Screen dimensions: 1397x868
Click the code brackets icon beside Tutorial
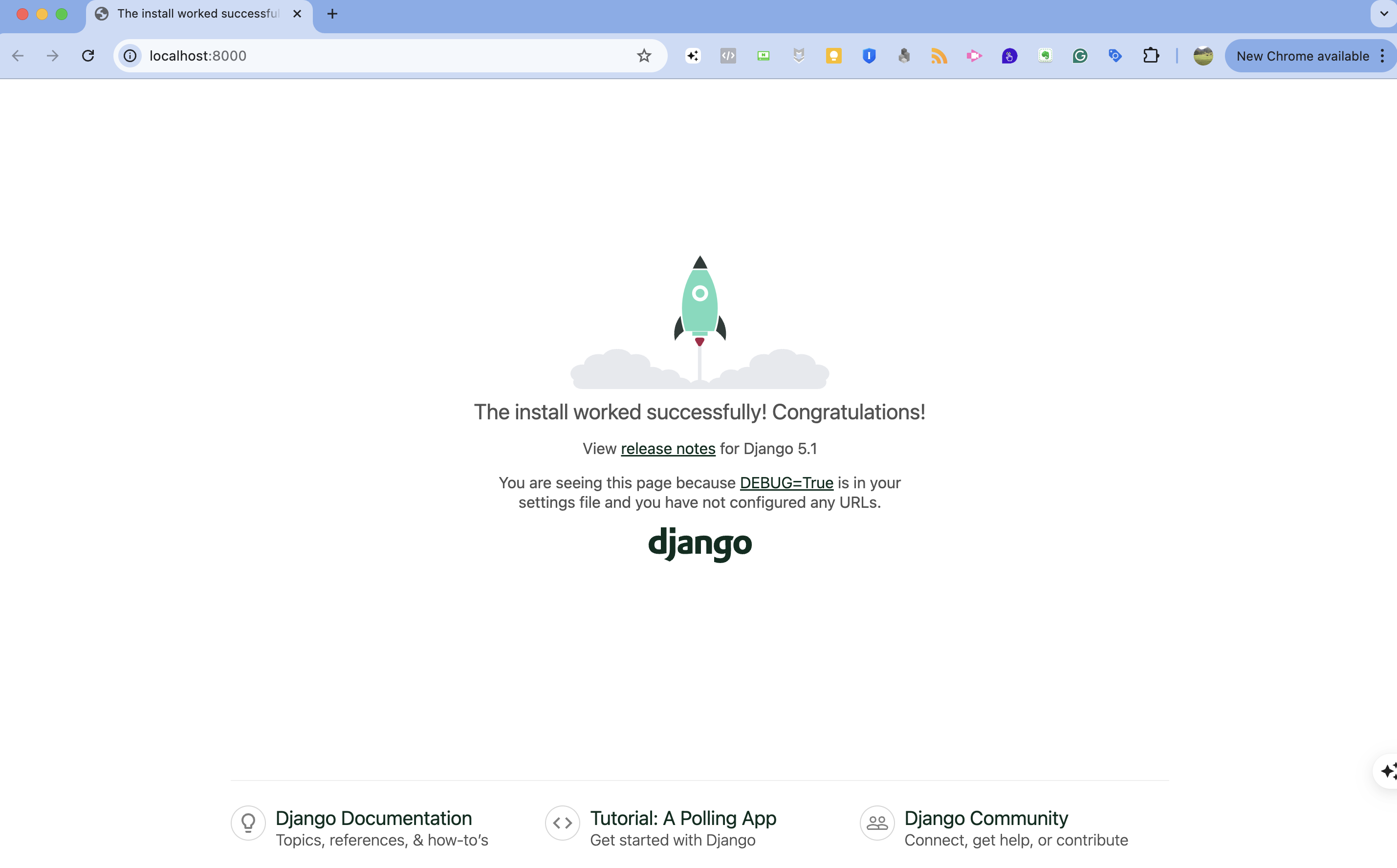pyautogui.click(x=562, y=823)
